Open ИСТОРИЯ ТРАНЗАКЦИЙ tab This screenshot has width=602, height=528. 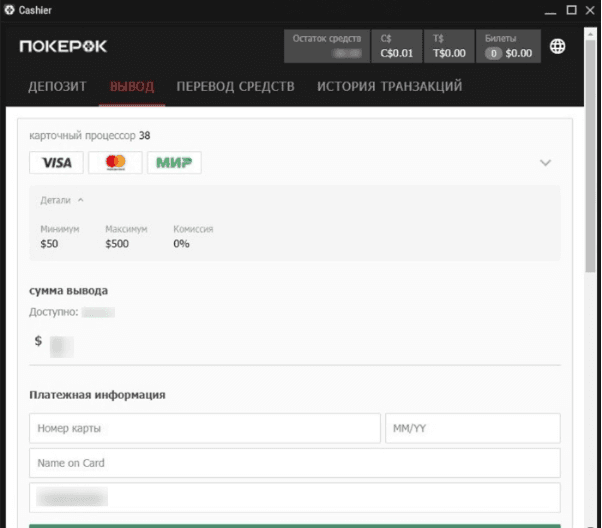pos(389,86)
